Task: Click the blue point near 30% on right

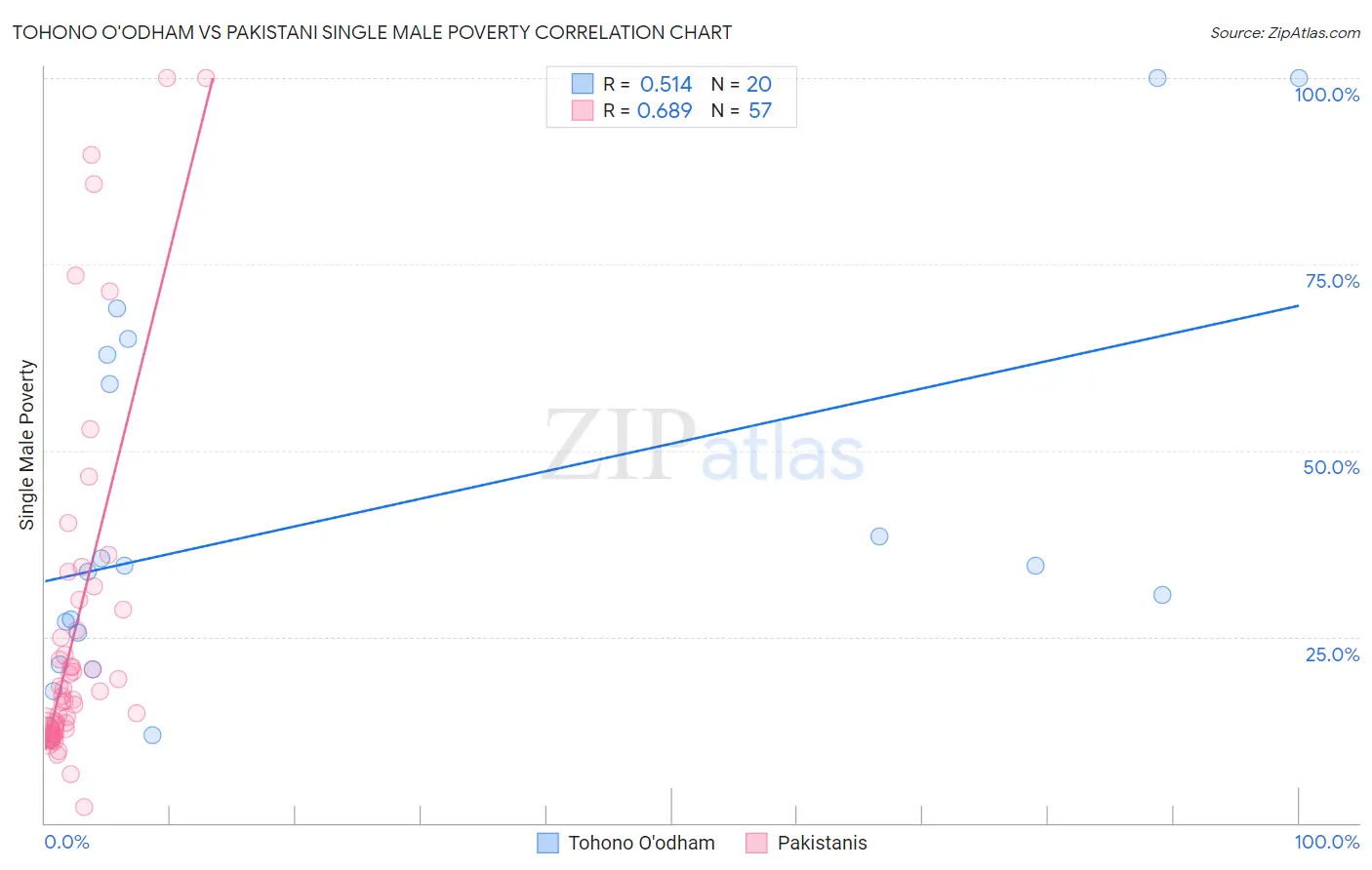Action: pyautogui.click(x=1162, y=595)
